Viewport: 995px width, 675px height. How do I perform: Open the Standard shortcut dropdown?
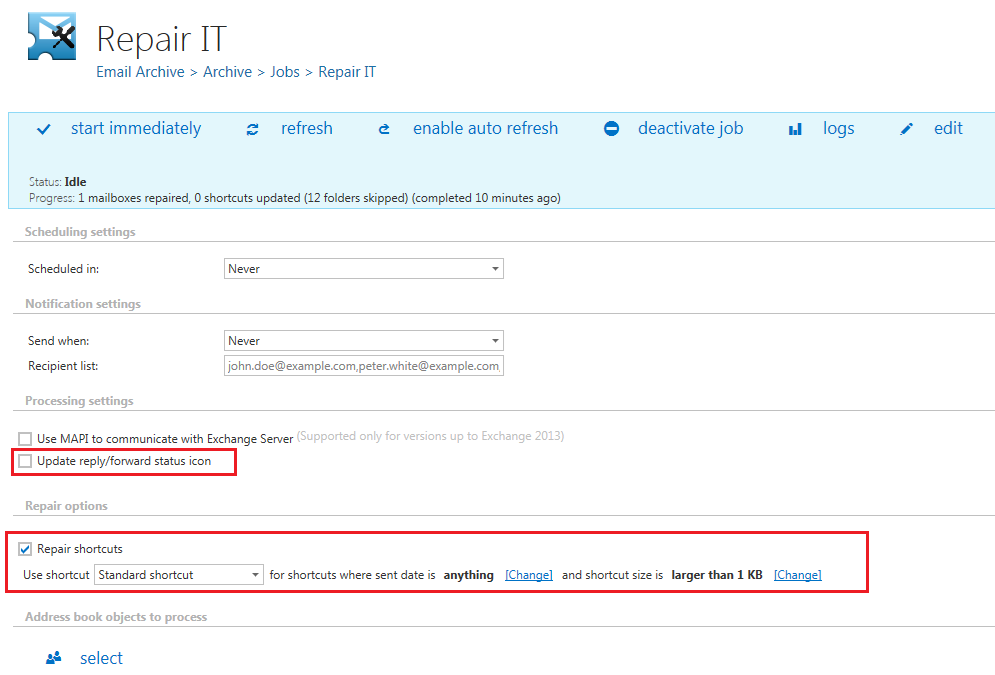tap(179, 575)
